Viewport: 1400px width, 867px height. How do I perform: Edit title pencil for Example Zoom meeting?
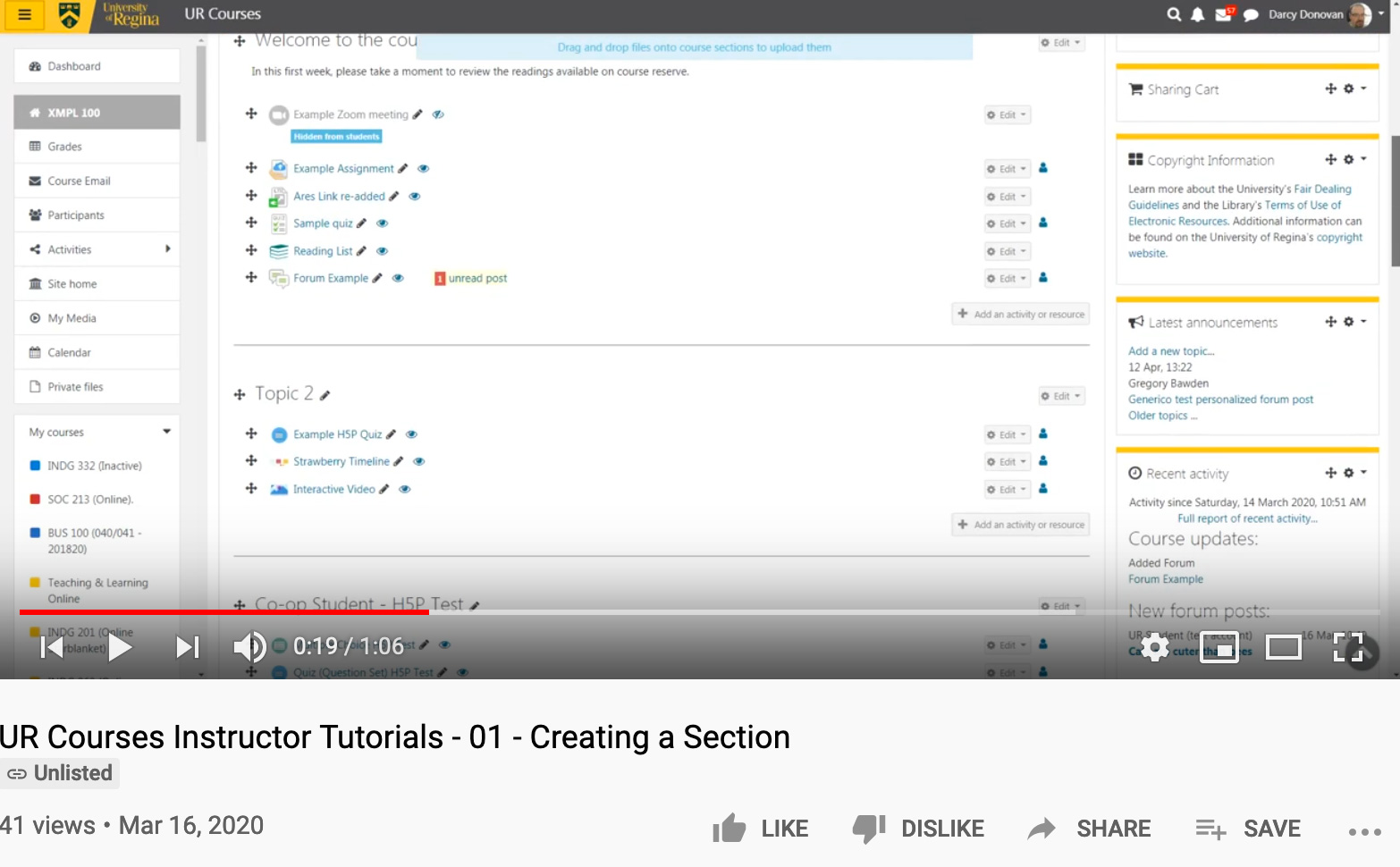417,114
